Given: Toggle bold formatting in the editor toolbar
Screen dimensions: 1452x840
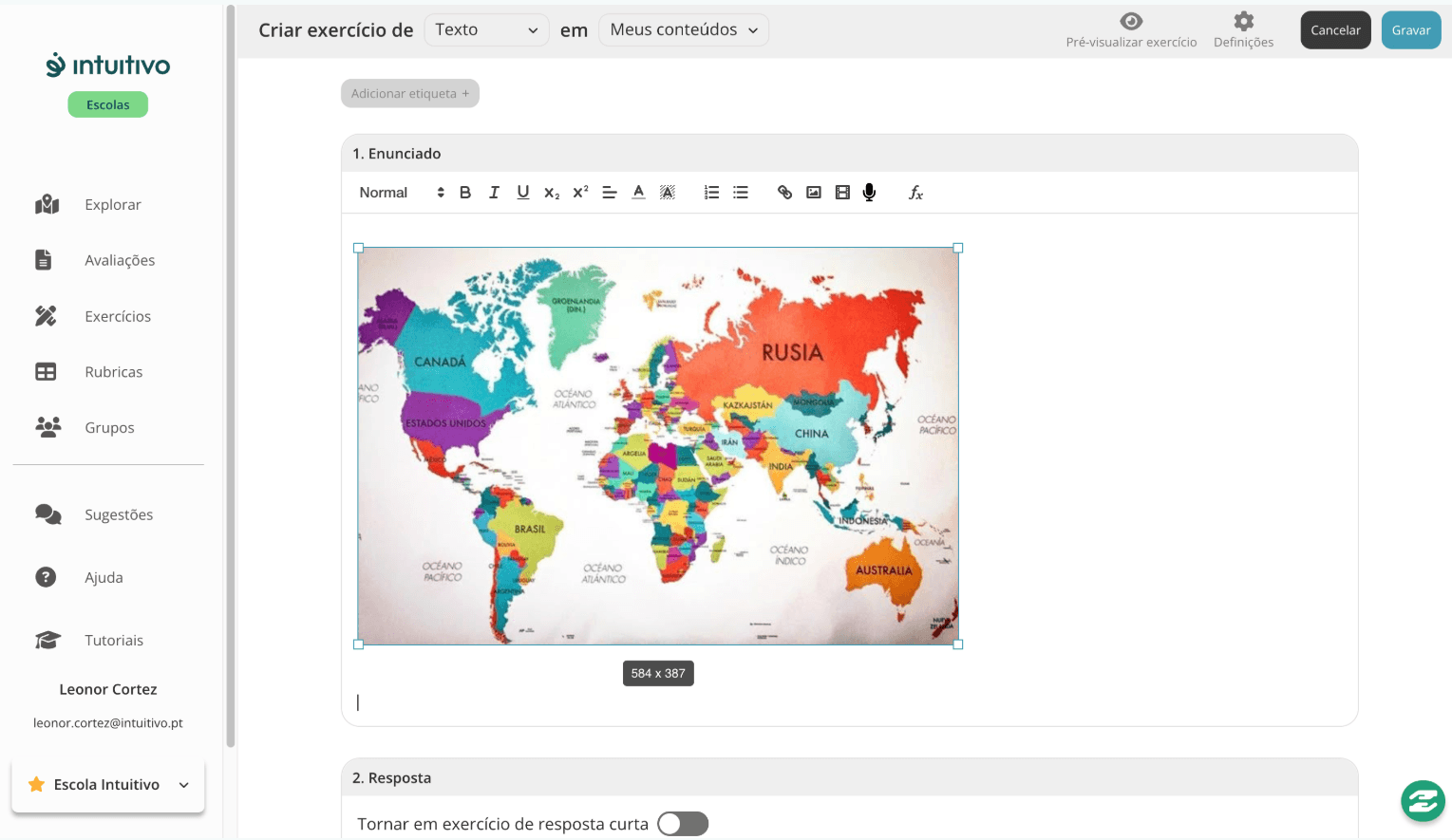Looking at the screenshot, I should (x=465, y=193).
